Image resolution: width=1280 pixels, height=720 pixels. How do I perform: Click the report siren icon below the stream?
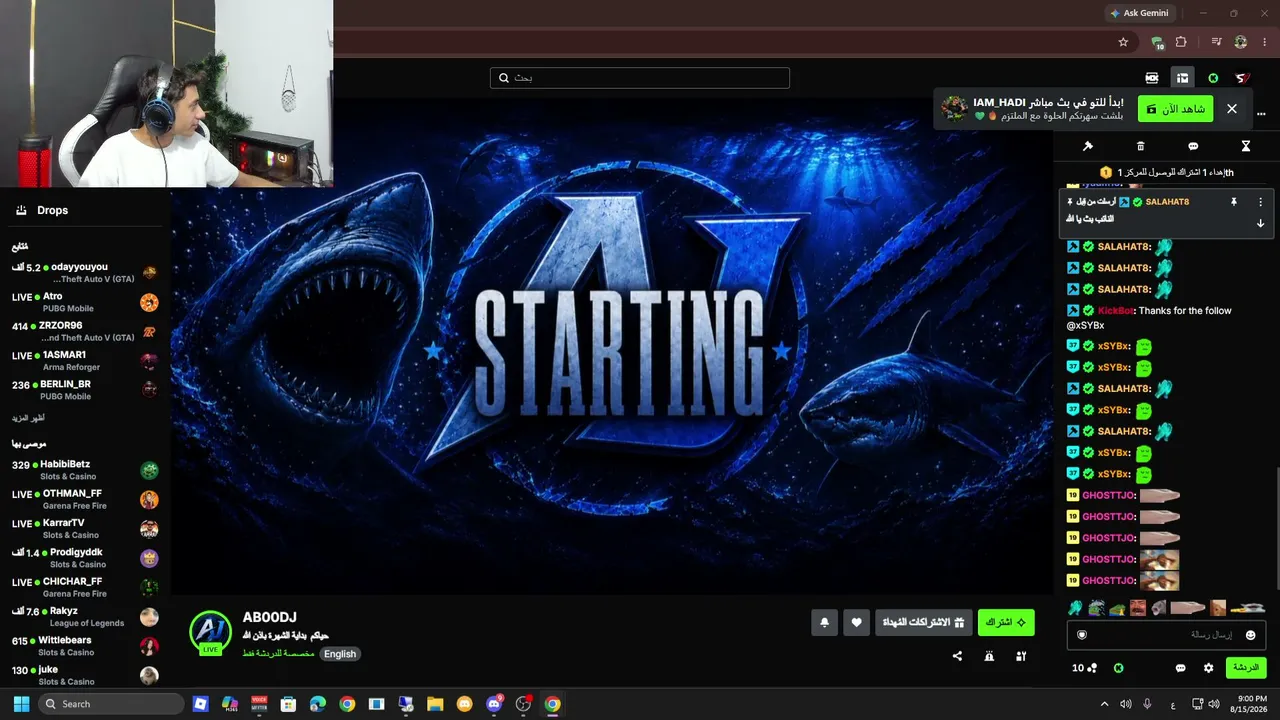(989, 656)
